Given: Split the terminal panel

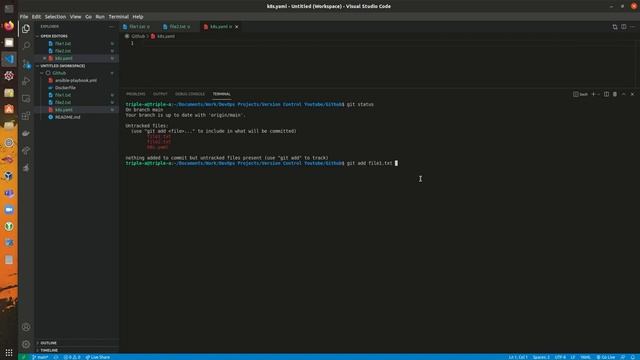Looking at the screenshot, I should coord(606,94).
